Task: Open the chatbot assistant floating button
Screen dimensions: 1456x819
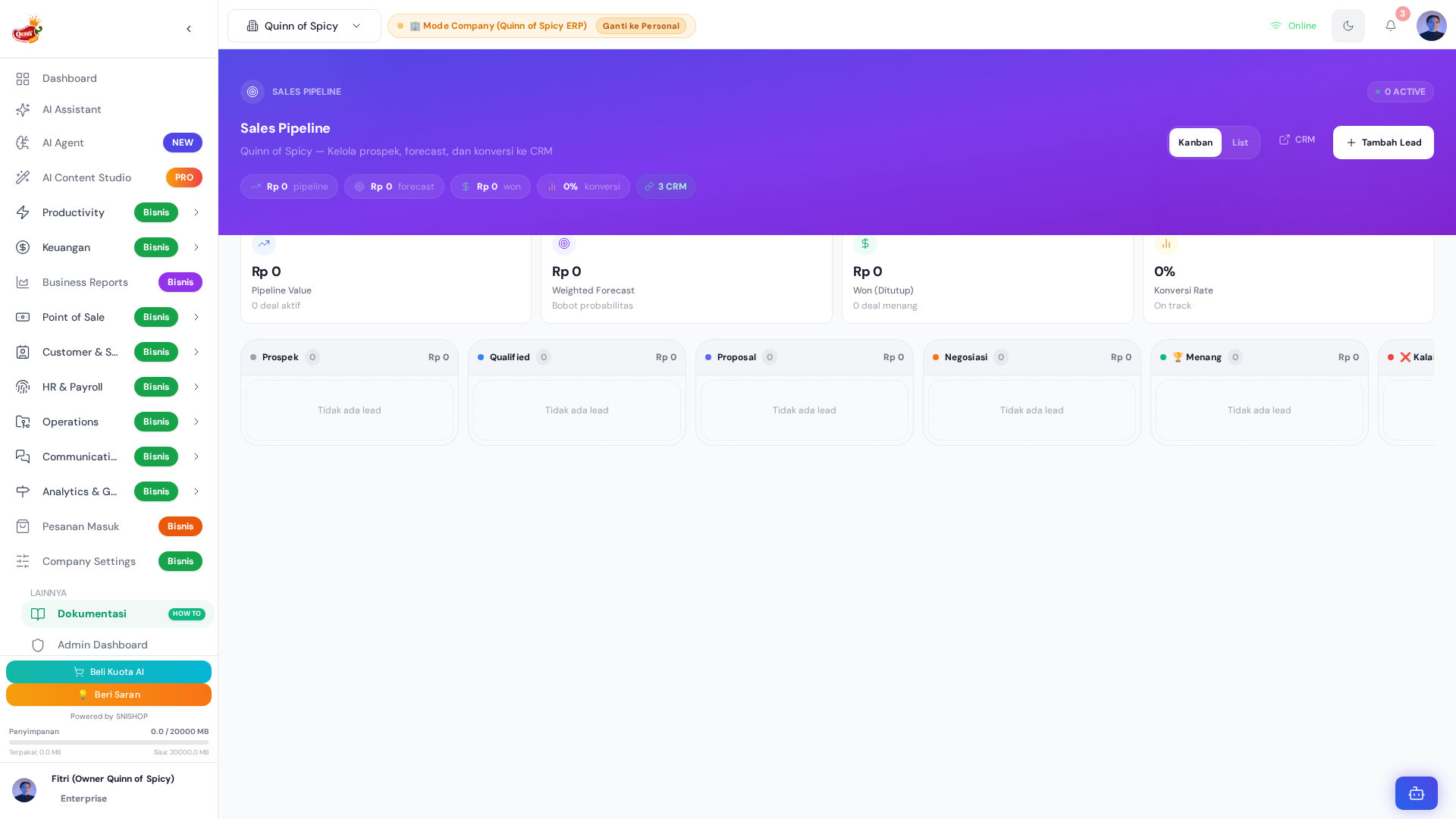Action: (x=1417, y=793)
